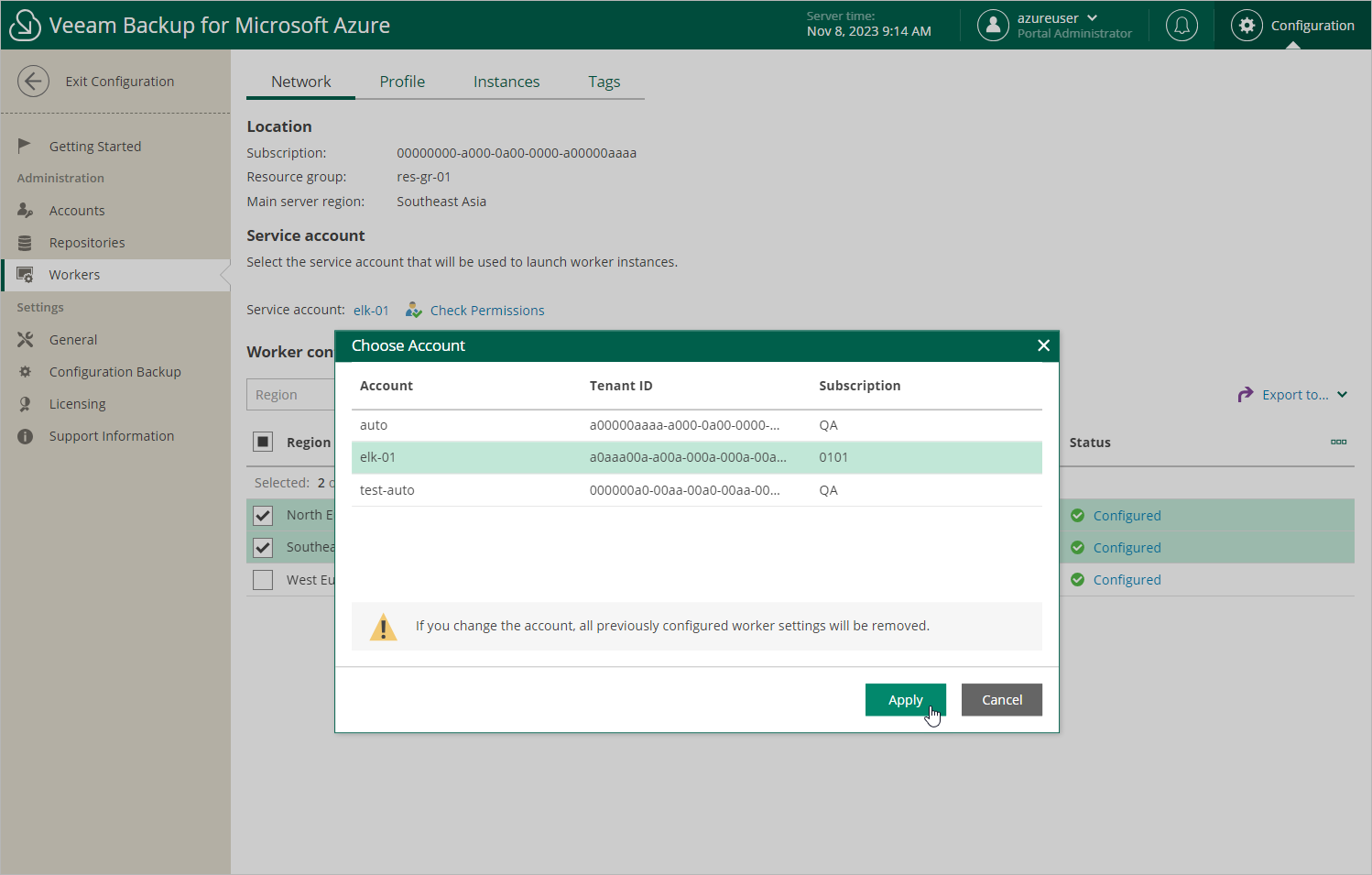1372x875 pixels.
Task: Open General settings in sidebar
Action: coord(73,340)
